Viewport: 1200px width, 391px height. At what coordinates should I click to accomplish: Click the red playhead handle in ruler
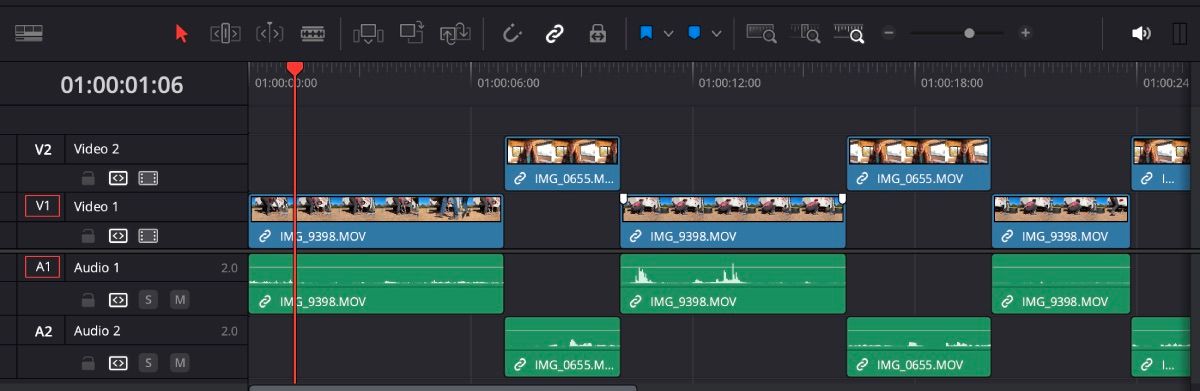tap(294, 68)
